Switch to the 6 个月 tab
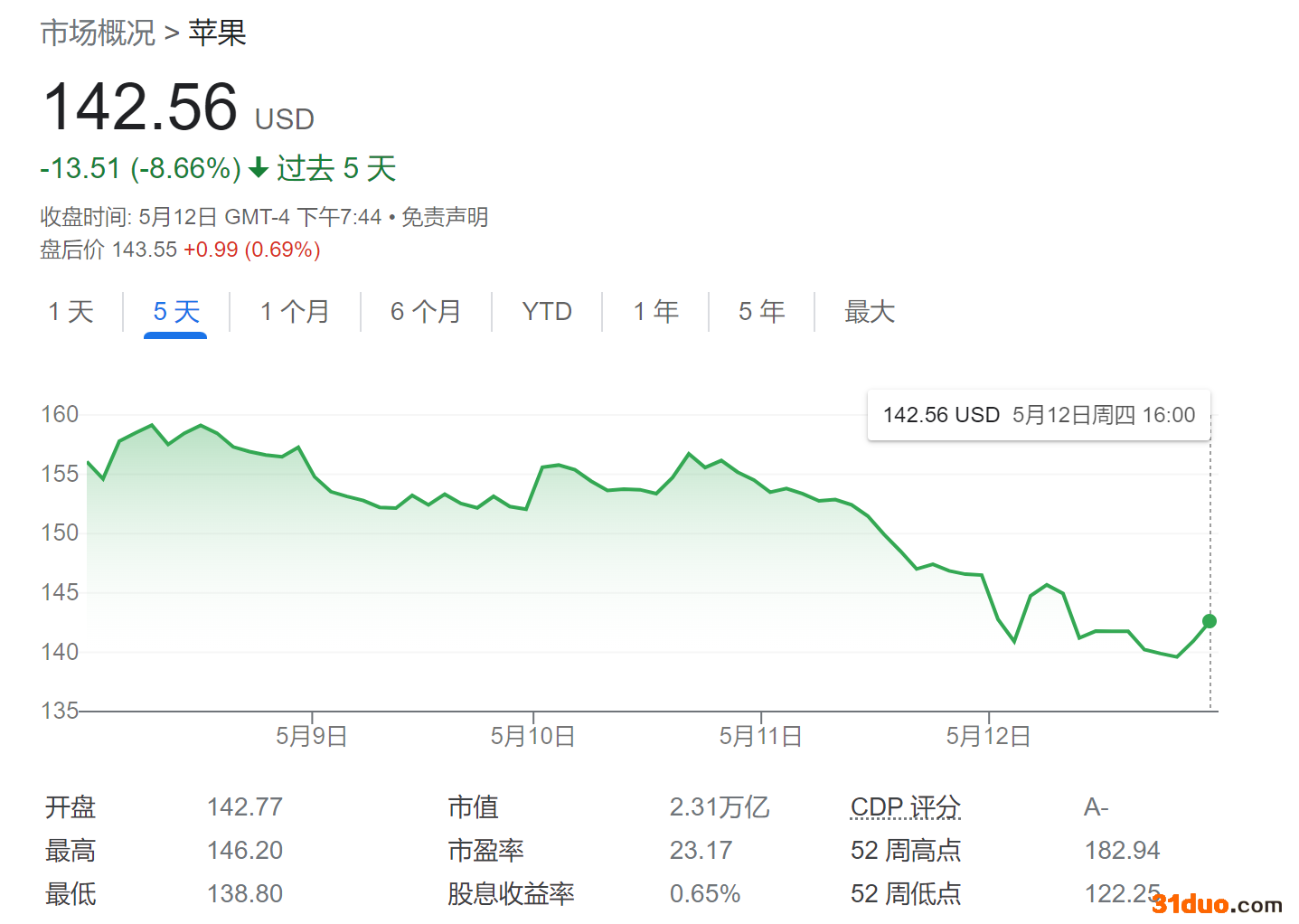This screenshot has width=1299, height=924. [426, 312]
